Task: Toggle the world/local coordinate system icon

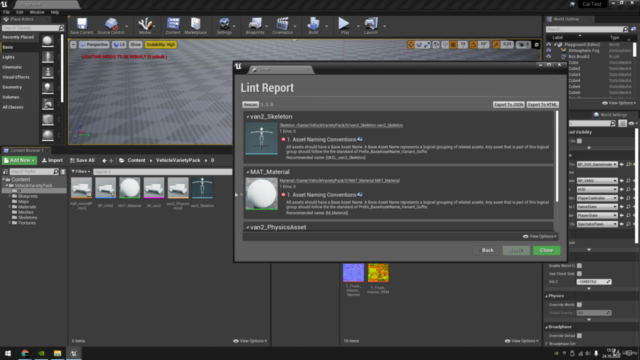Action: pyautogui.click(x=436, y=44)
